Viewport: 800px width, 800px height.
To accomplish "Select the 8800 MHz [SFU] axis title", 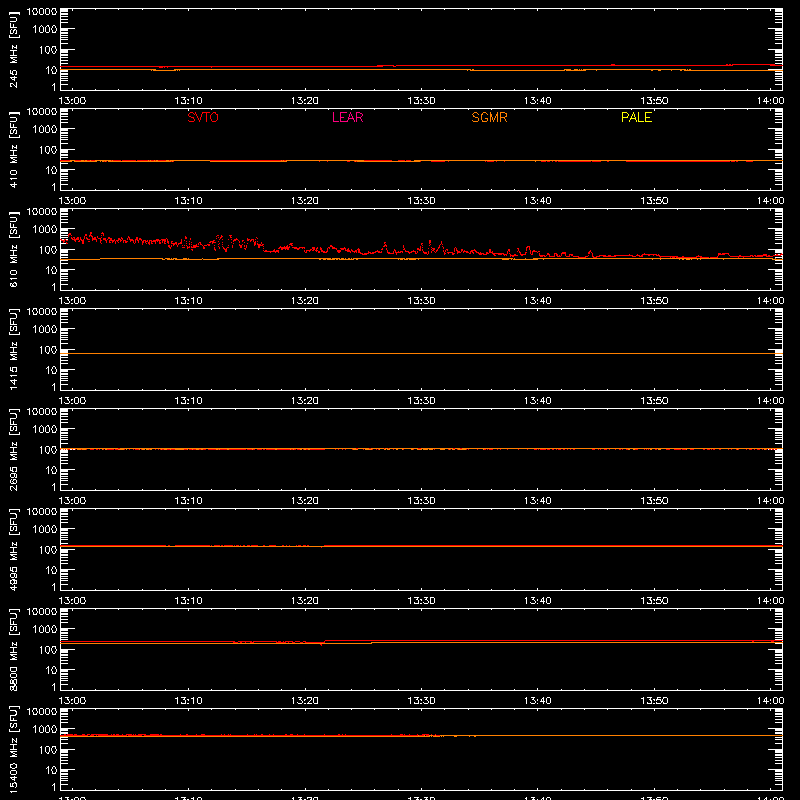I will [13, 649].
